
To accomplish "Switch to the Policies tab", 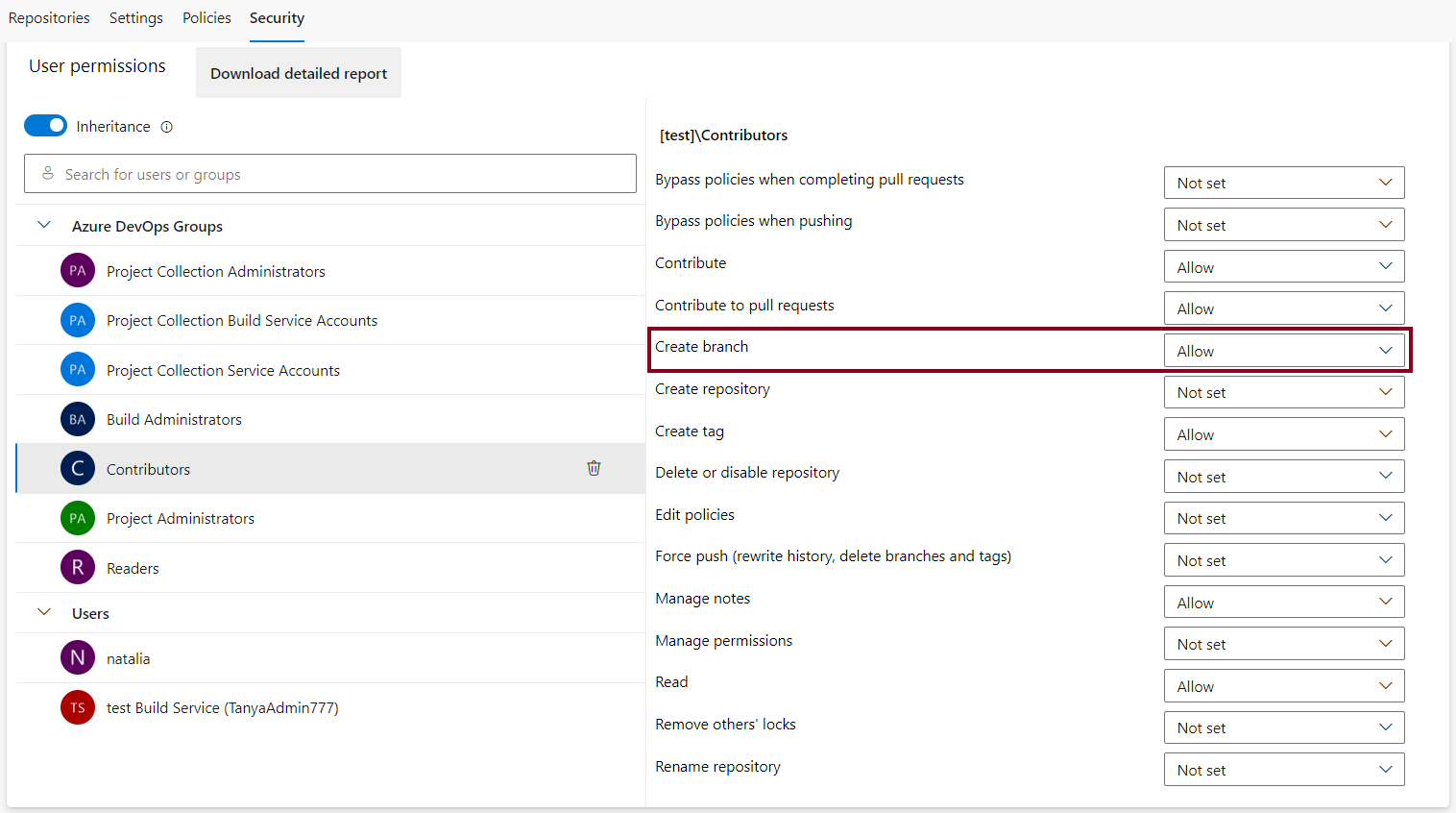I will (206, 18).
